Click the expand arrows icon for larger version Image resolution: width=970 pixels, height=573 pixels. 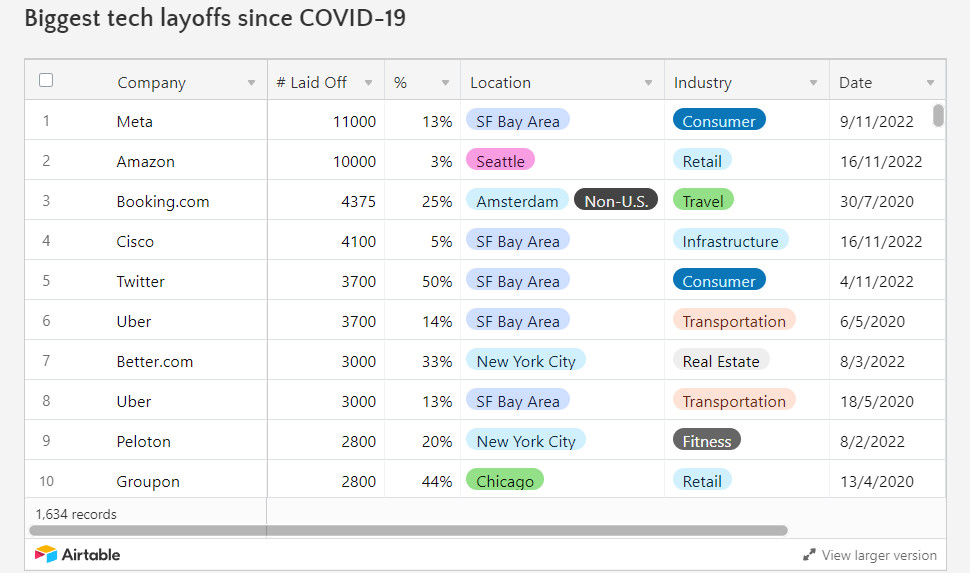809,555
